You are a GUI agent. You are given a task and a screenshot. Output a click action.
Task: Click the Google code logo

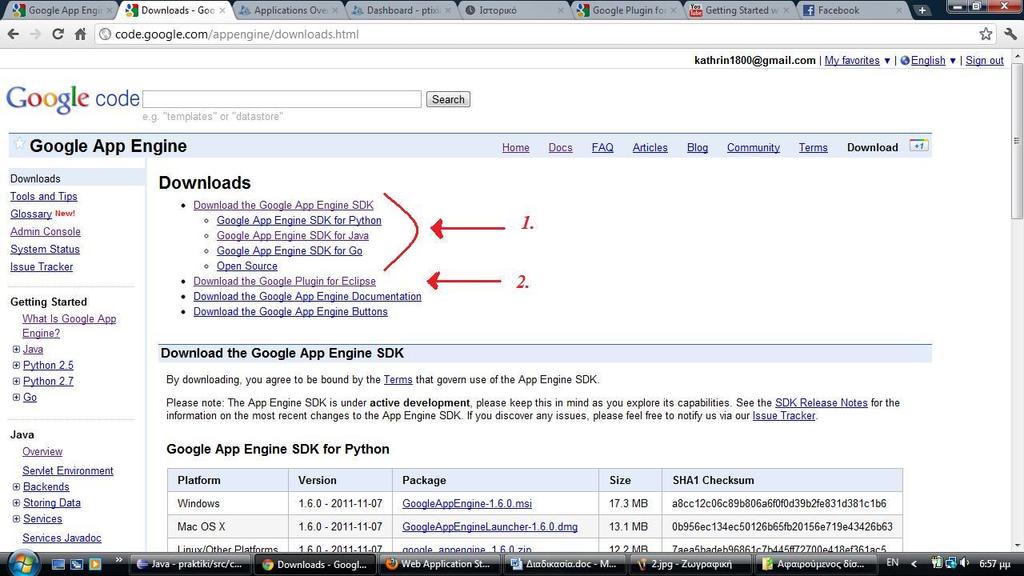[x=72, y=99]
